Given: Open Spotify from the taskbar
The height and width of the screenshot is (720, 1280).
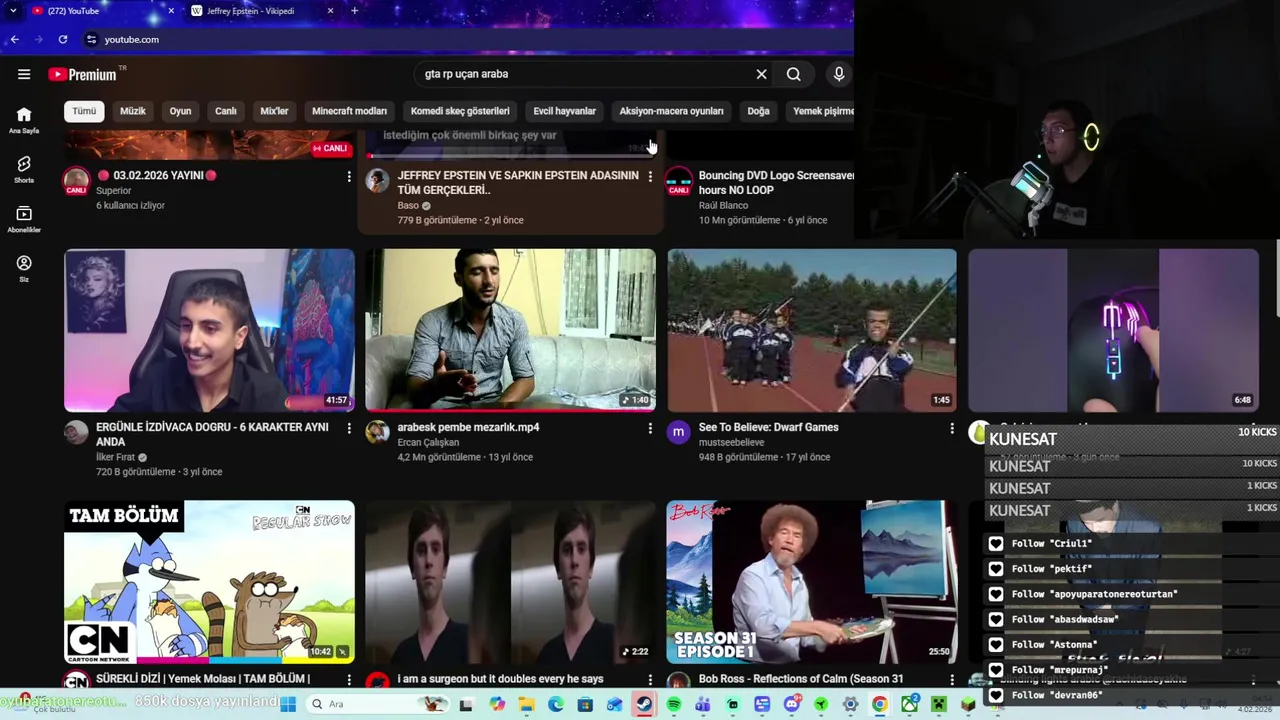Looking at the screenshot, I should tap(673, 704).
